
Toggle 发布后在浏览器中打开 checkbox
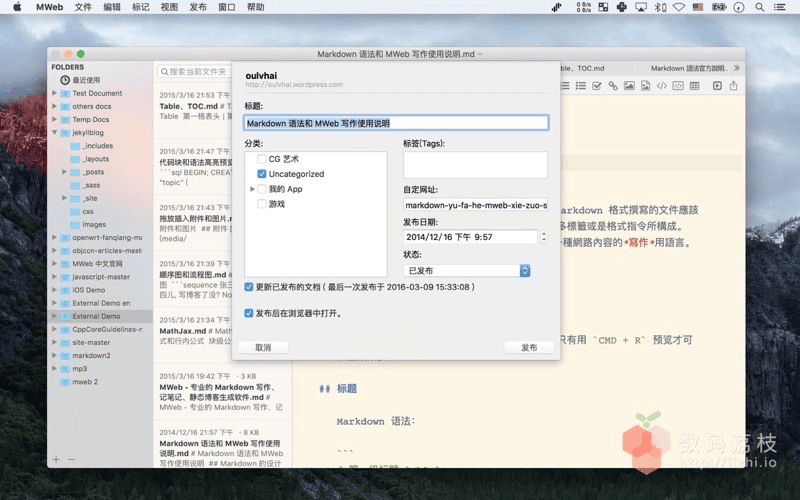(248, 313)
